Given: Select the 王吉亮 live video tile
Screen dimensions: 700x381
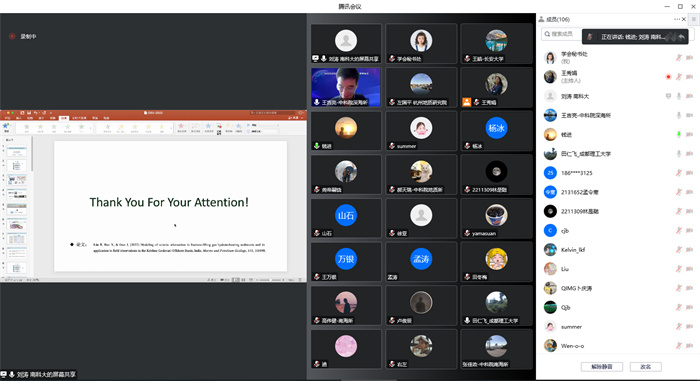Looking at the screenshot, I should [346, 87].
